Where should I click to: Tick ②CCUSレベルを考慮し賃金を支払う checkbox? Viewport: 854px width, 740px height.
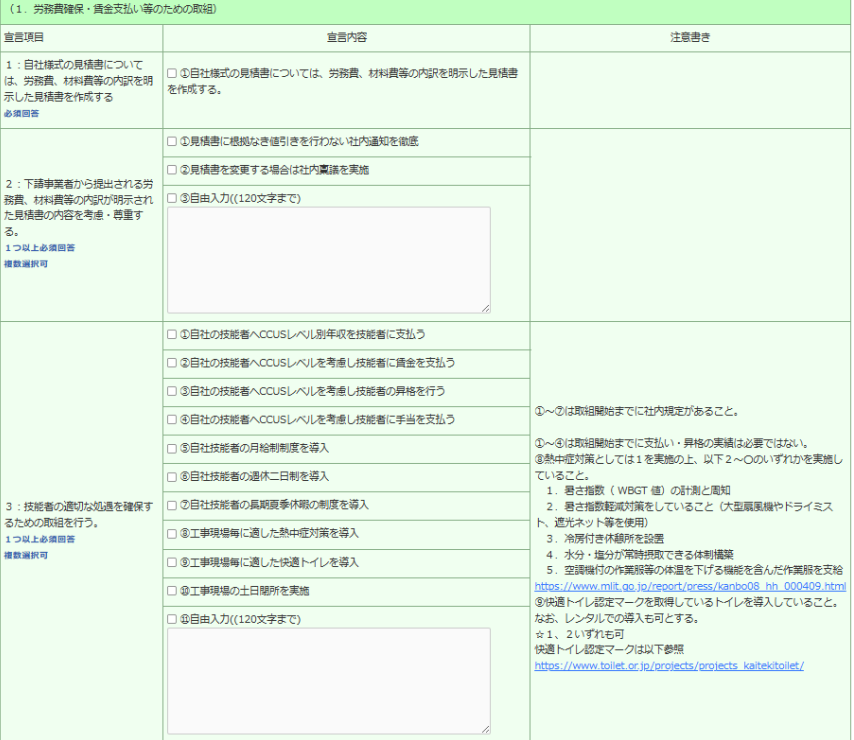coord(173,362)
